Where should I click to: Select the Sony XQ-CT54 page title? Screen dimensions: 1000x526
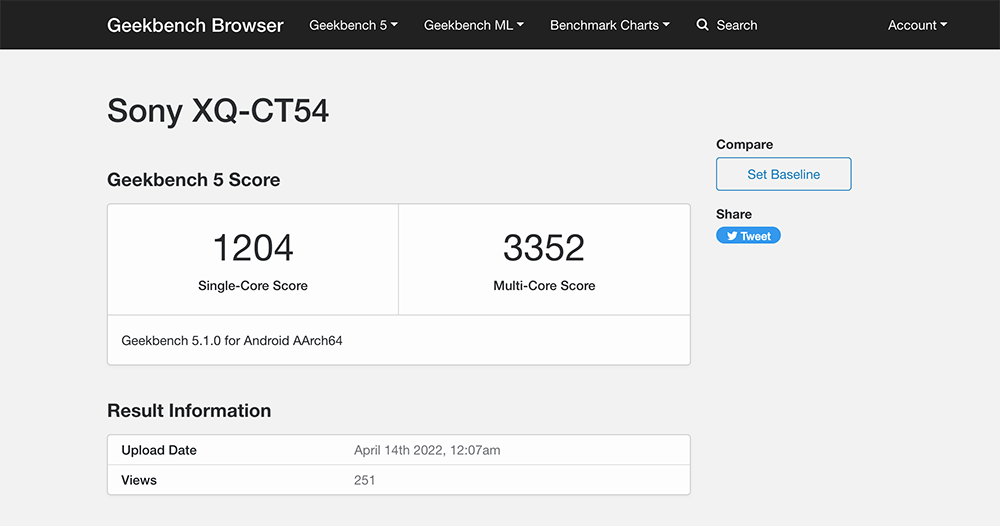click(x=218, y=110)
